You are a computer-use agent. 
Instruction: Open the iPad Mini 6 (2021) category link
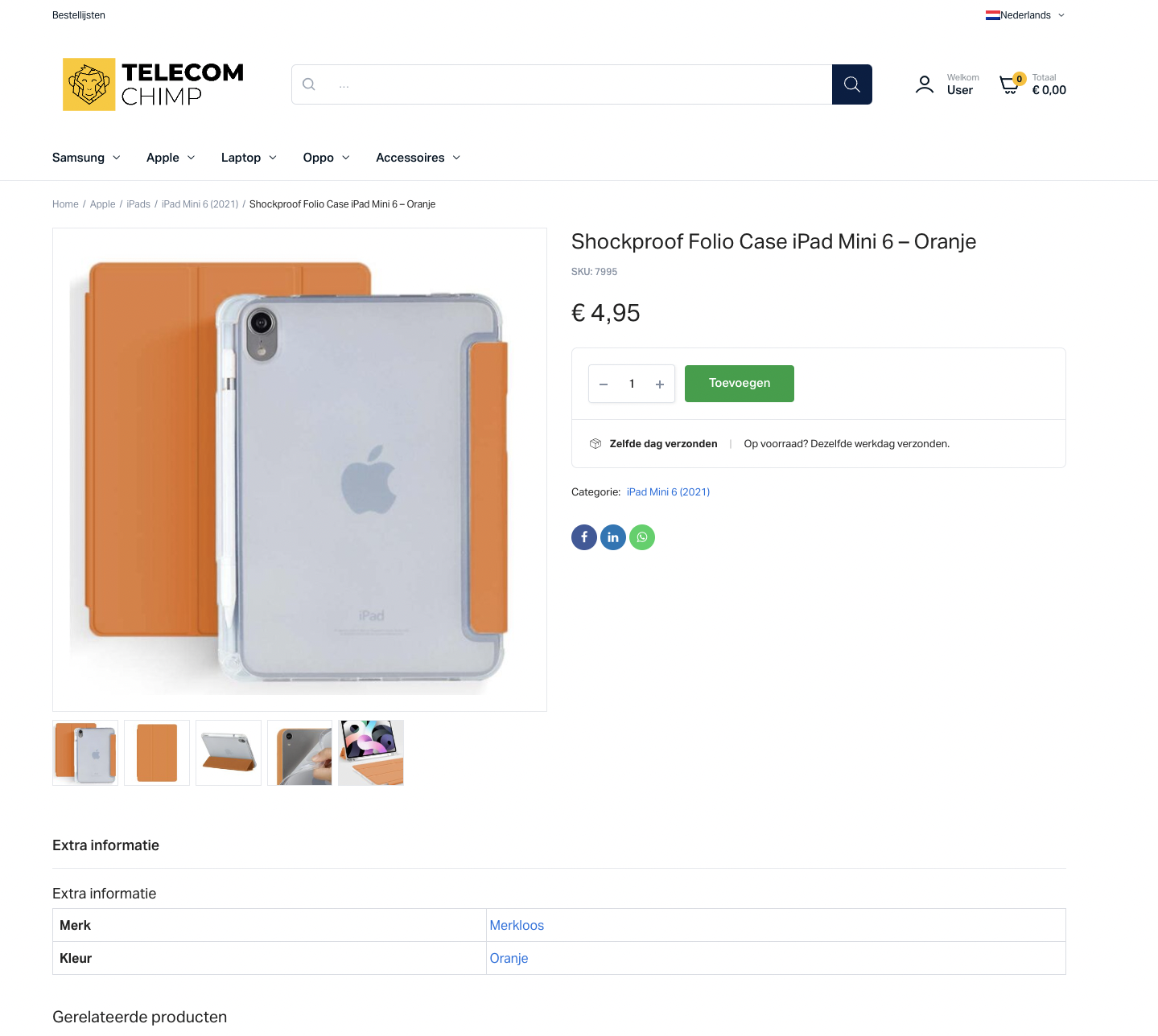coord(668,492)
